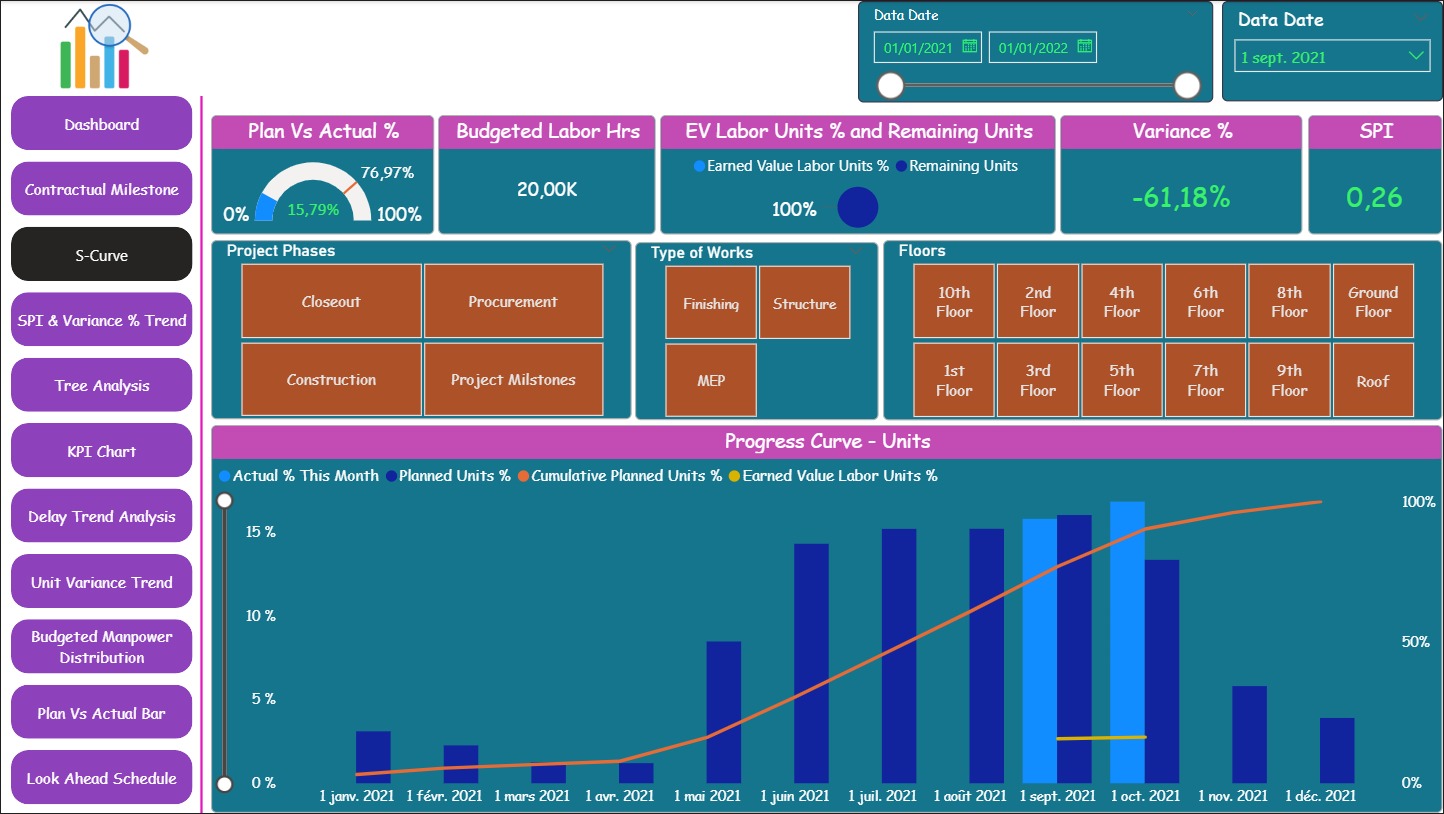Filter by 1st Floor tile
1444x814 pixels.
tap(954, 380)
